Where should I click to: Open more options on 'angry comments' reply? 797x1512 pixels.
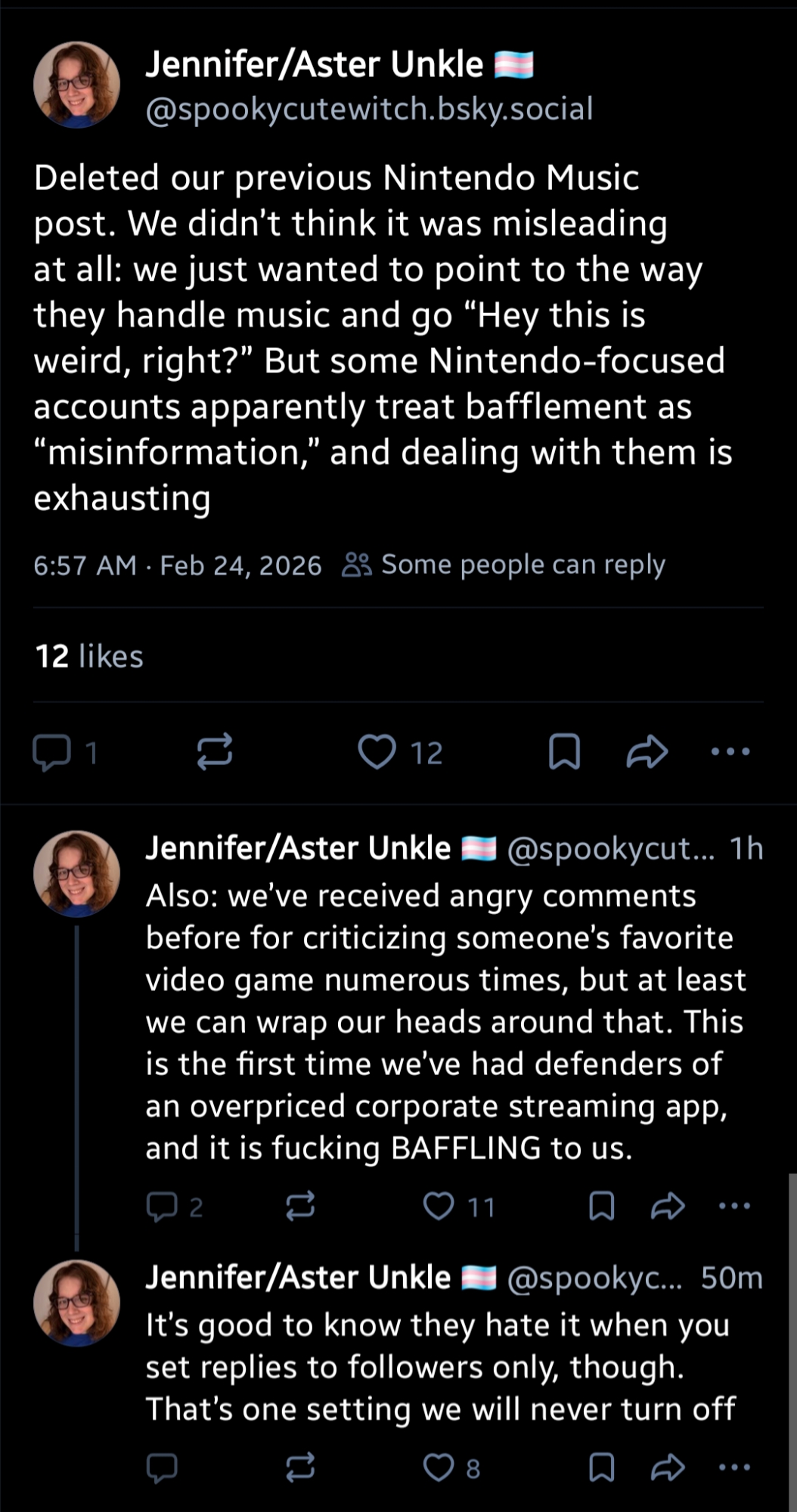(734, 1207)
